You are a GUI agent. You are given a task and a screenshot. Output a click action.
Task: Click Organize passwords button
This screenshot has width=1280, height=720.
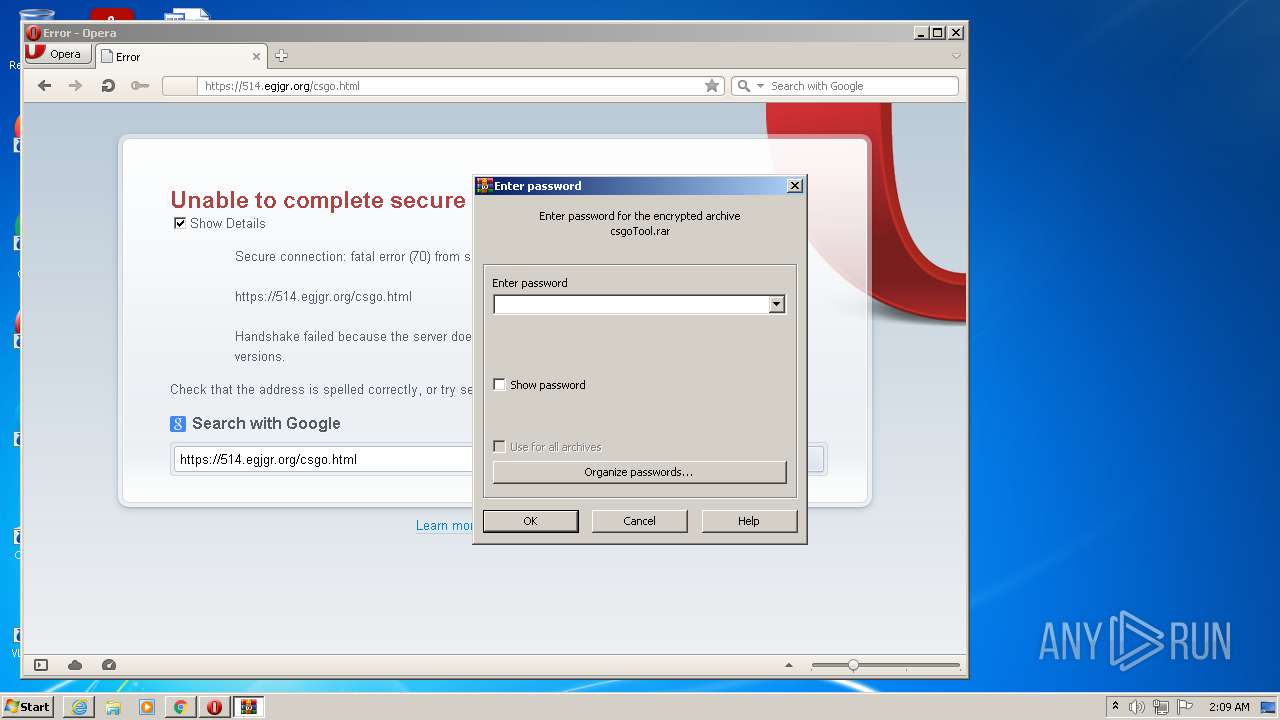click(639, 472)
